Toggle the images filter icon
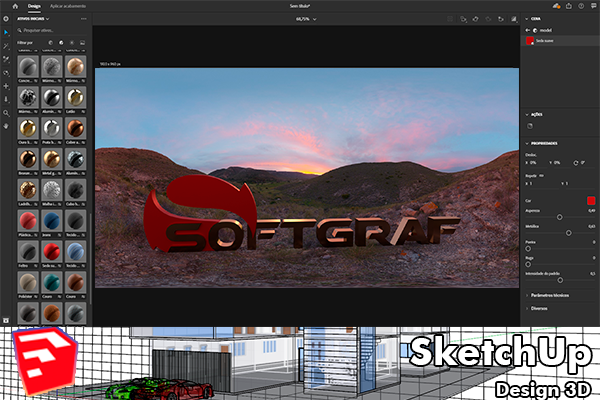600x400 pixels. click(82, 42)
